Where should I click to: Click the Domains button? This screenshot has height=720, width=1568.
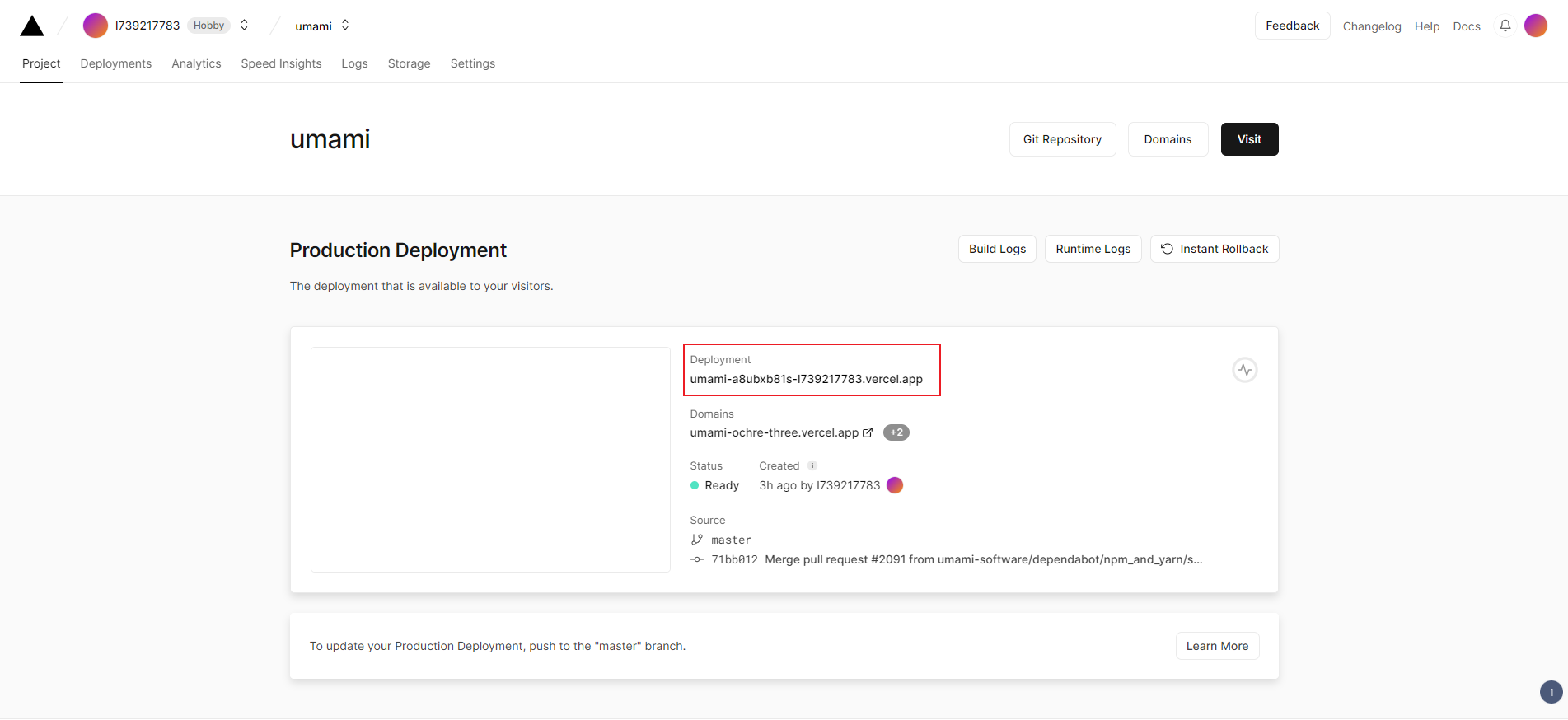(x=1168, y=139)
